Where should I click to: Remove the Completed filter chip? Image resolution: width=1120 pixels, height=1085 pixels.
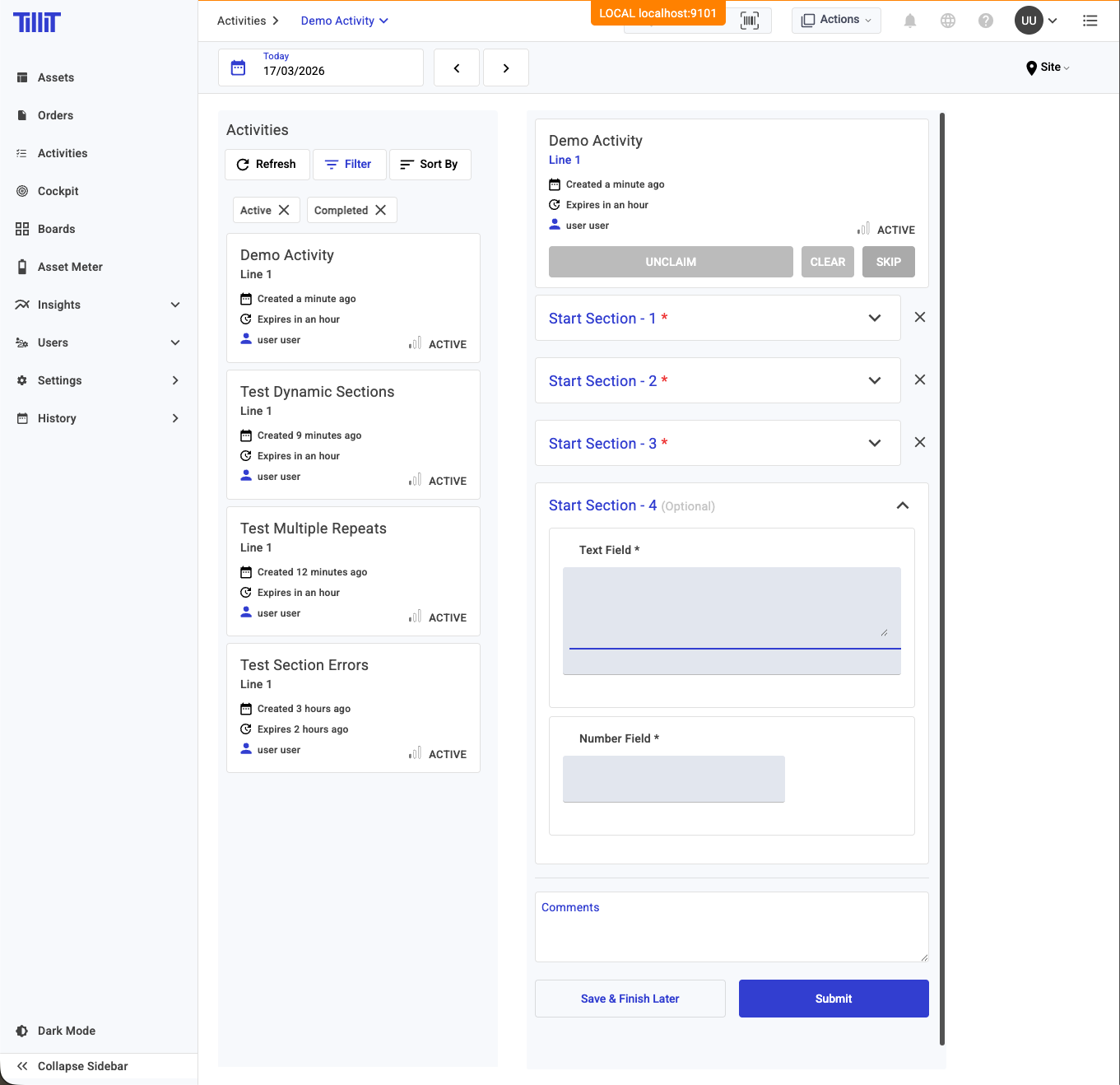click(x=380, y=210)
